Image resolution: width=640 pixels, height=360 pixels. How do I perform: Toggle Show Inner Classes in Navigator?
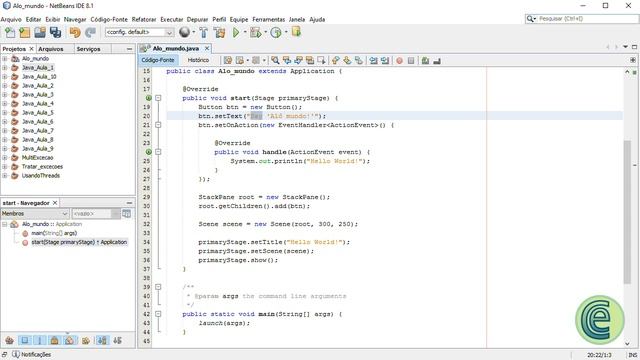point(70,340)
